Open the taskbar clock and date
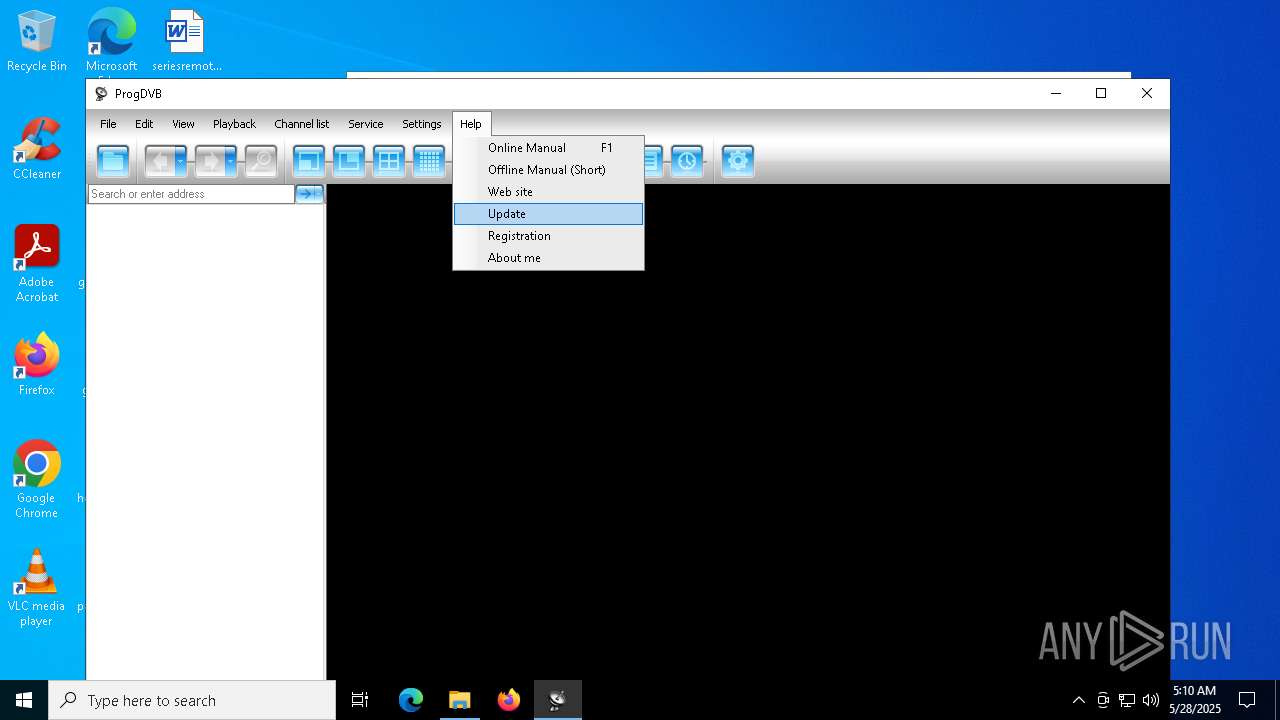 pyautogui.click(x=1195, y=700)
